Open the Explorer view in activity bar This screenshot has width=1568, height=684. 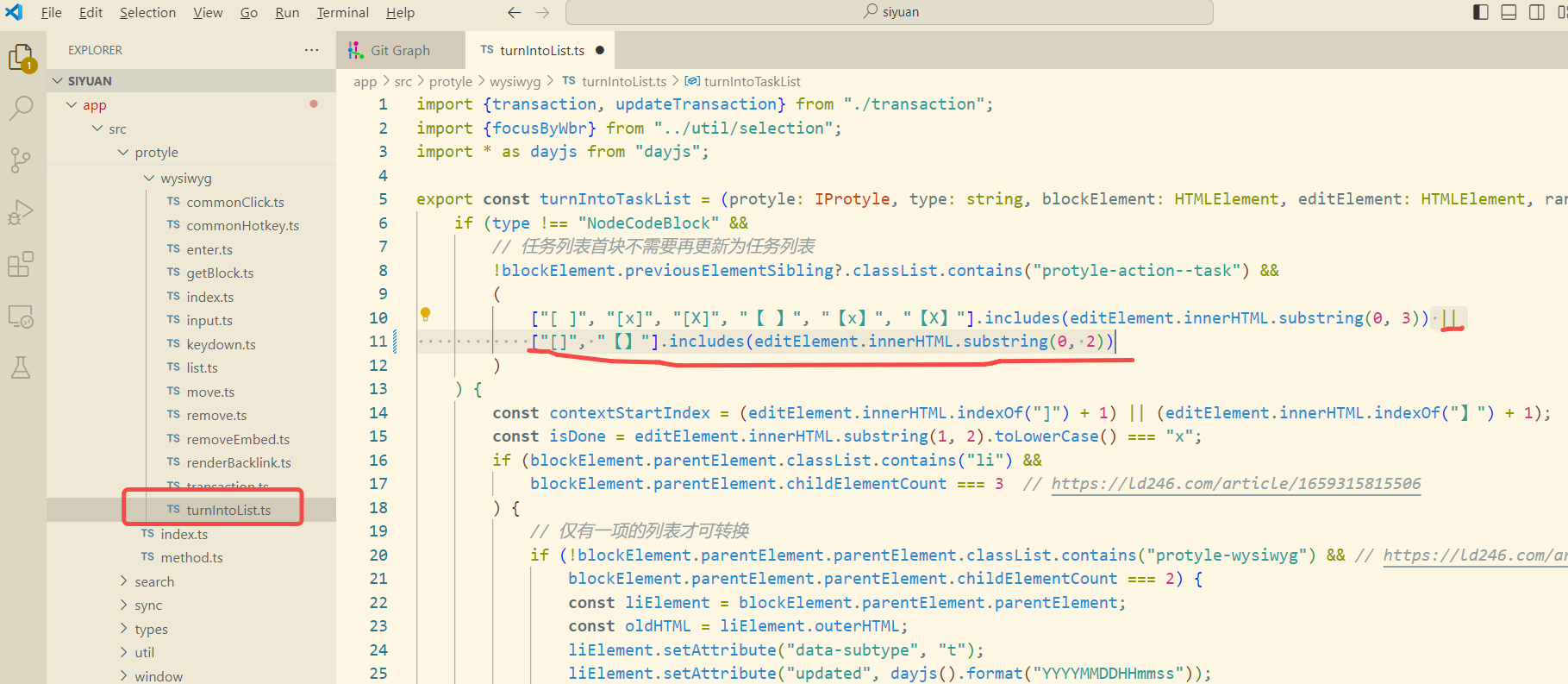pos(21,58)
